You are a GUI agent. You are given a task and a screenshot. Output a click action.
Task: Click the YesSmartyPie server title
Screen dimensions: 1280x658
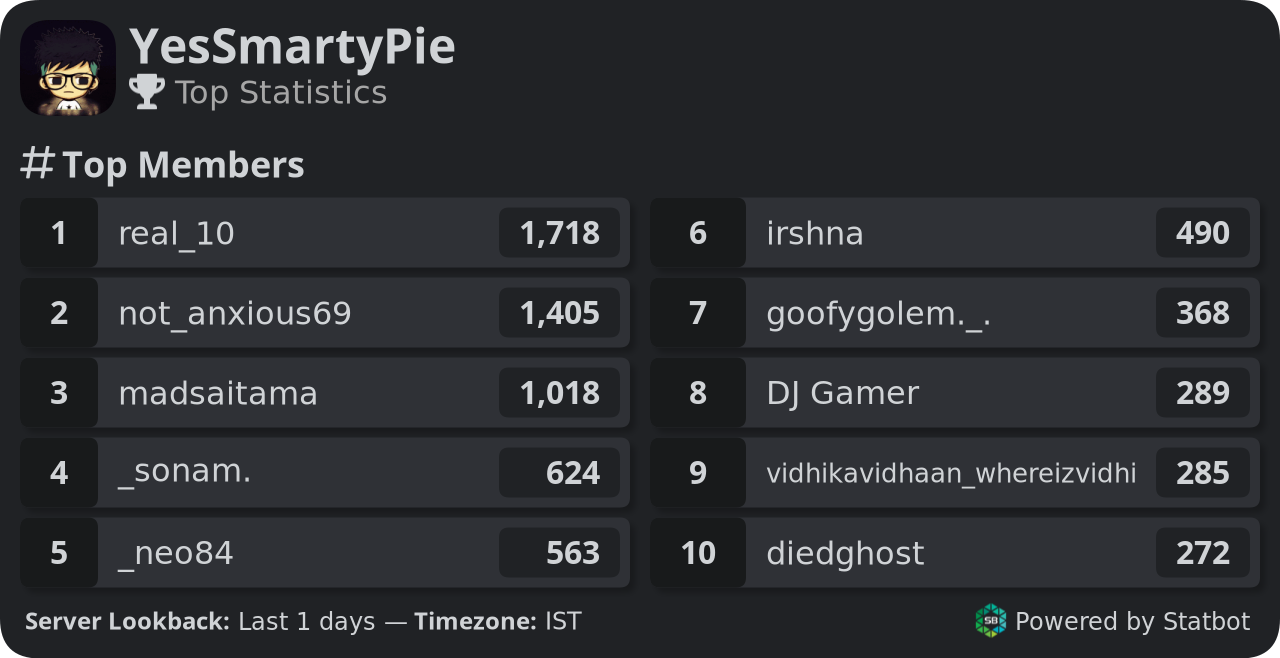pyautogui.click(x=292, y=47)
